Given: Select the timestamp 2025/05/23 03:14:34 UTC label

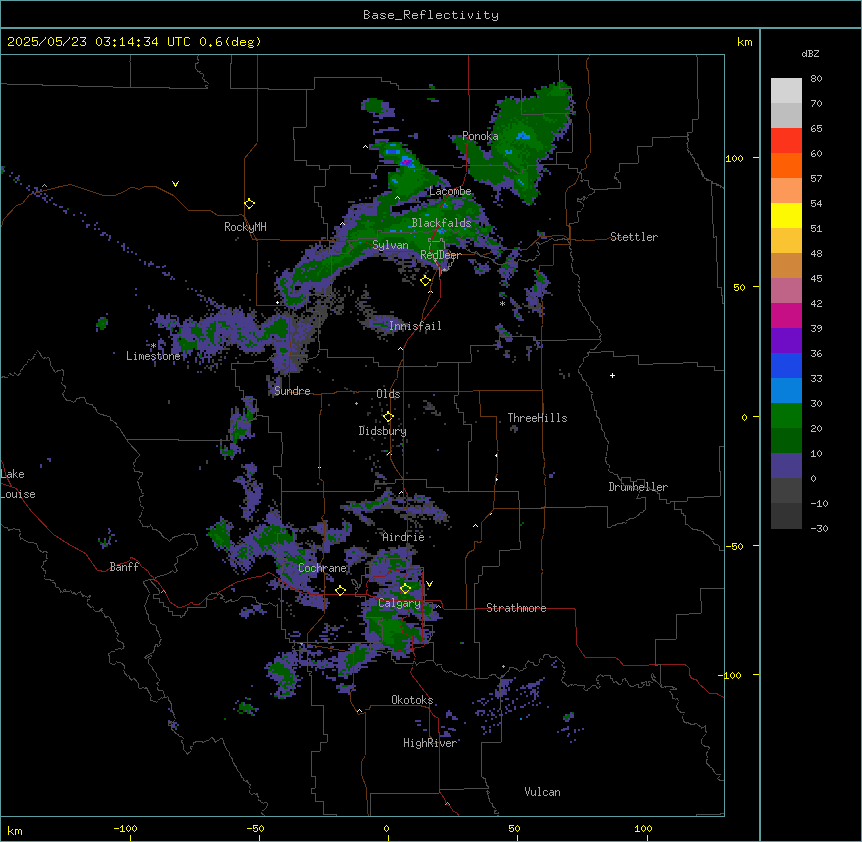Looking at the screenshot, I should [x=98, y=42].
